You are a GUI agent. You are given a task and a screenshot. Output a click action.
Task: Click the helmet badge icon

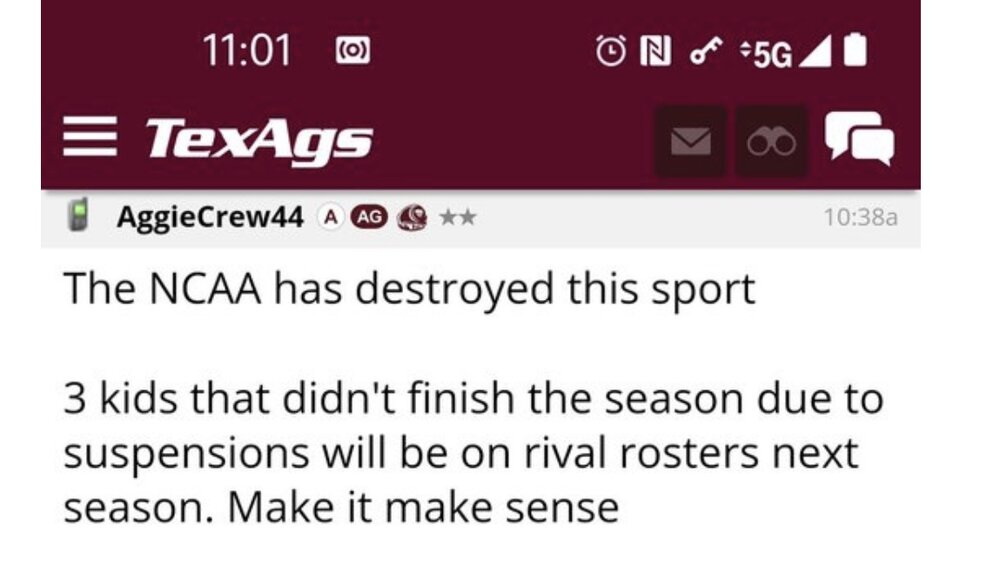click(410, 217)
